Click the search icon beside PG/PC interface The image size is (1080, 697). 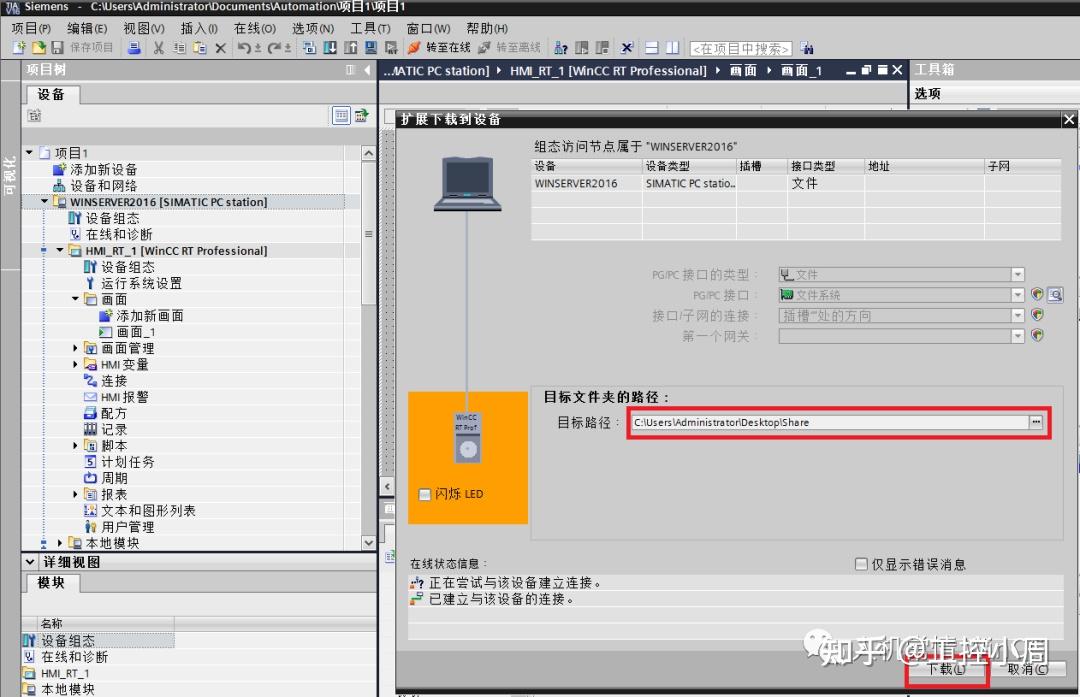1055,295
